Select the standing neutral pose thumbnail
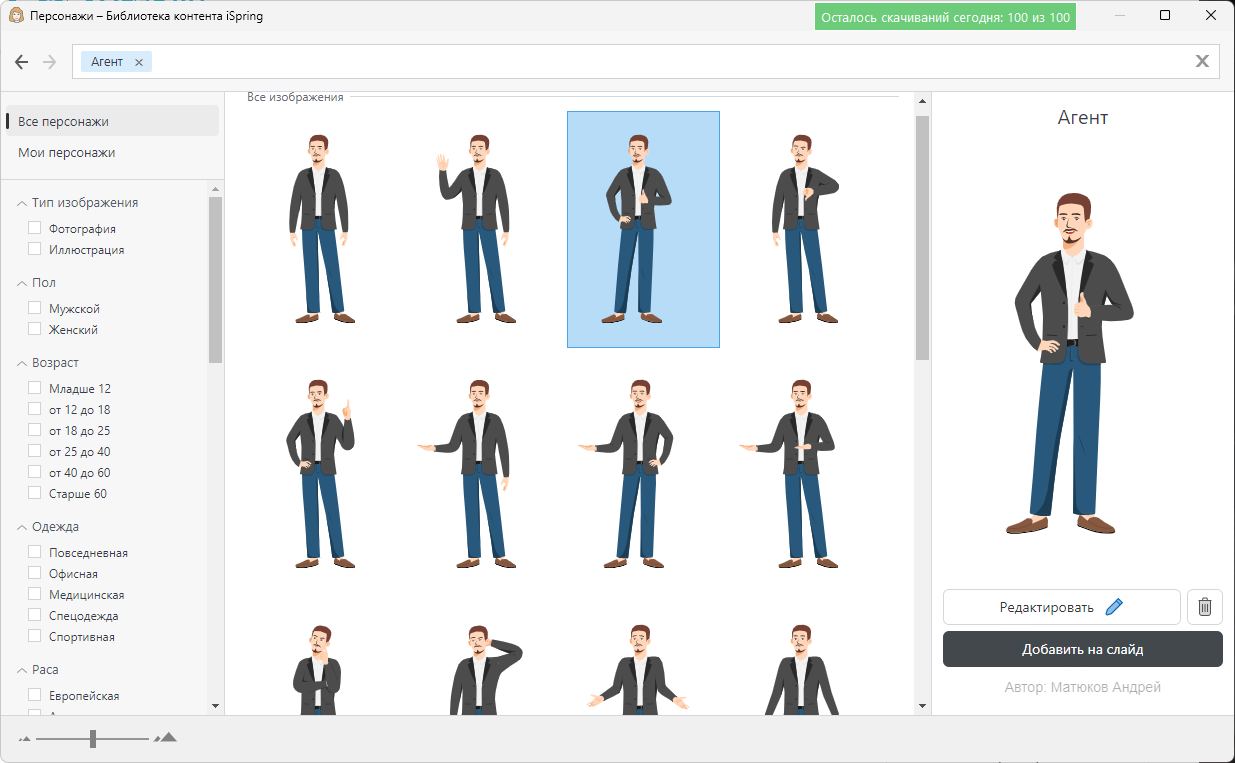Image resolution: width=1235 pixels, height=763 pixels. click(x=320, y=229)
